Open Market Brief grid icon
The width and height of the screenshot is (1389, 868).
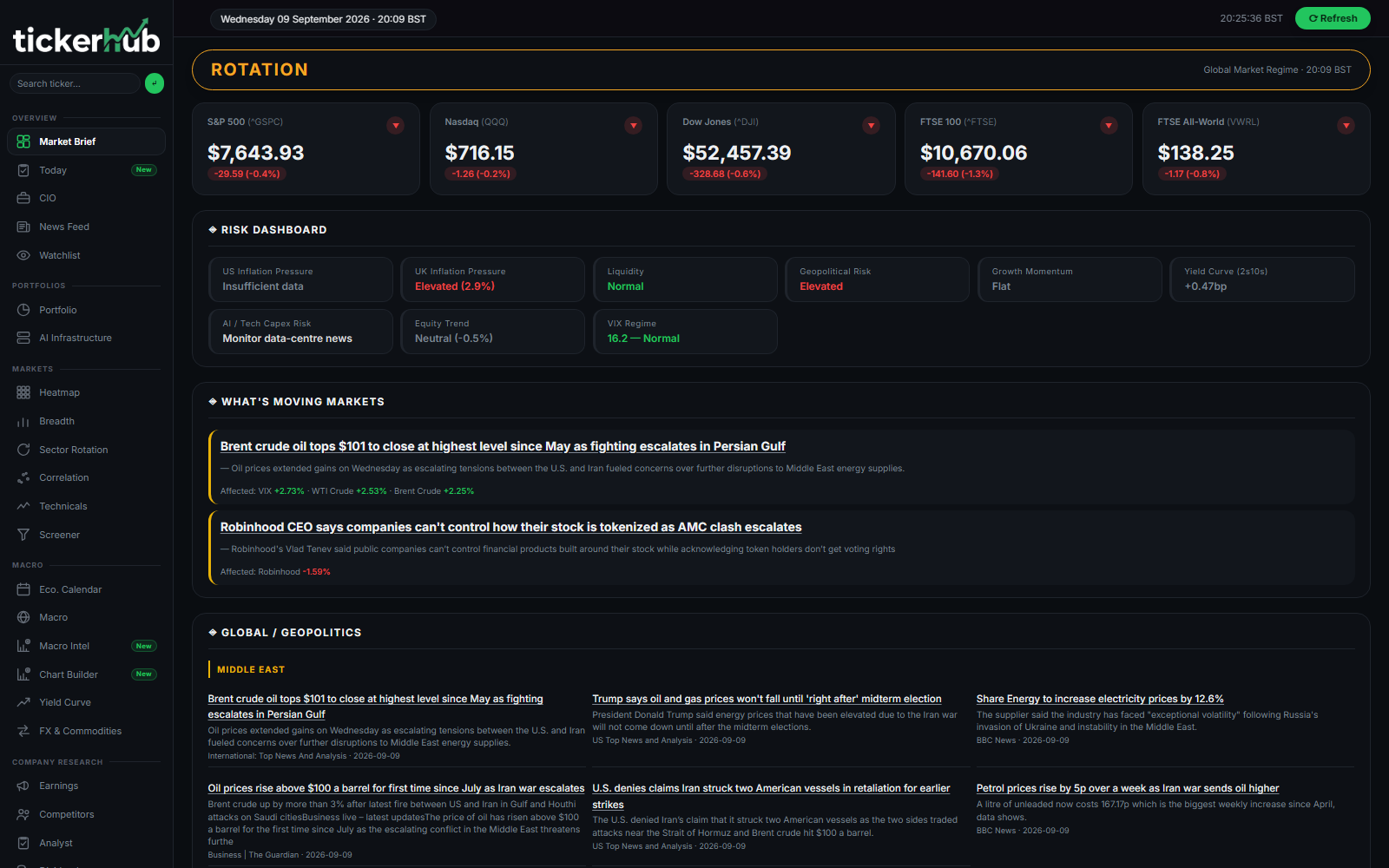pos(23,141)
